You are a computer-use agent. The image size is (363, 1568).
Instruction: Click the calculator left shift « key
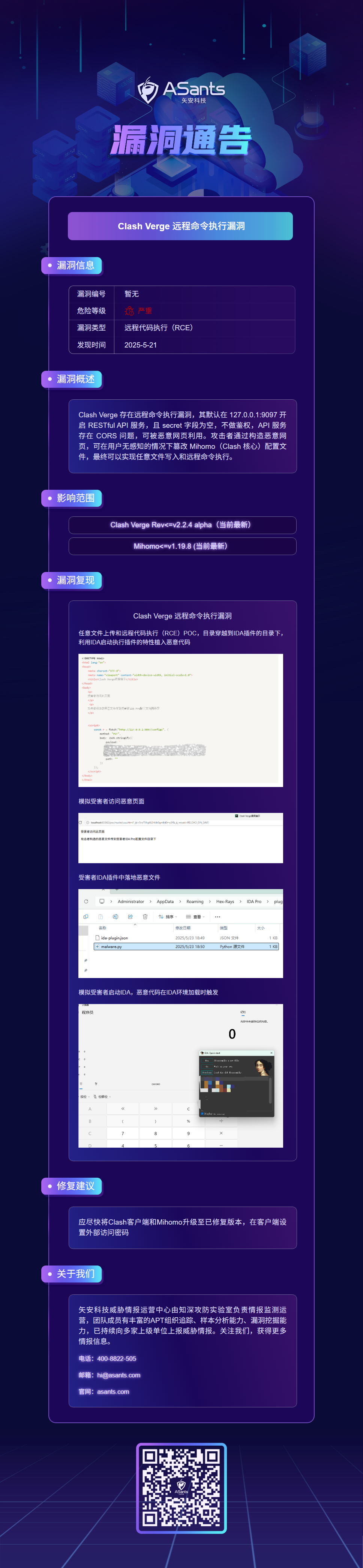pyautogui.click(x=123, y=1108)
